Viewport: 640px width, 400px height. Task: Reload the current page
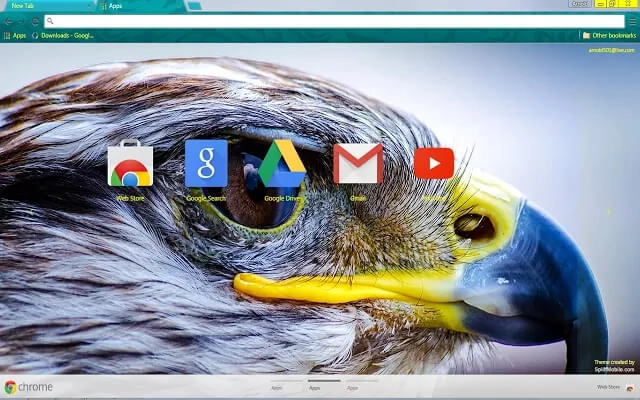[x=35, y=21]
